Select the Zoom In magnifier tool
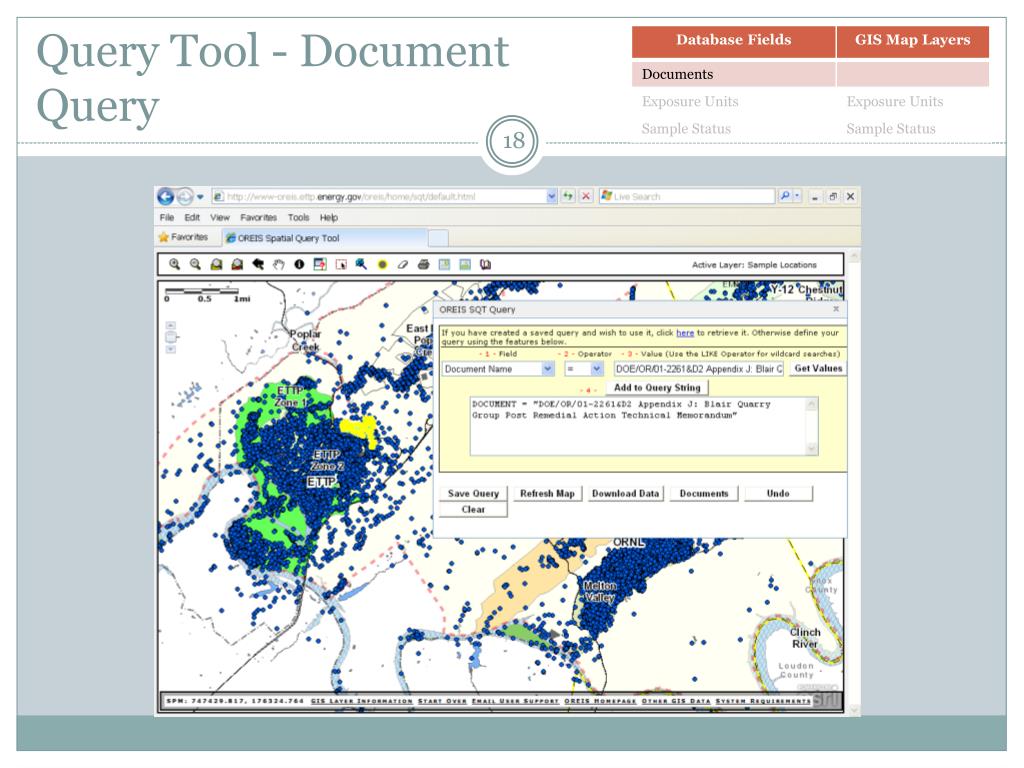This screenshot has height=768, width=1024. (174, 264)
